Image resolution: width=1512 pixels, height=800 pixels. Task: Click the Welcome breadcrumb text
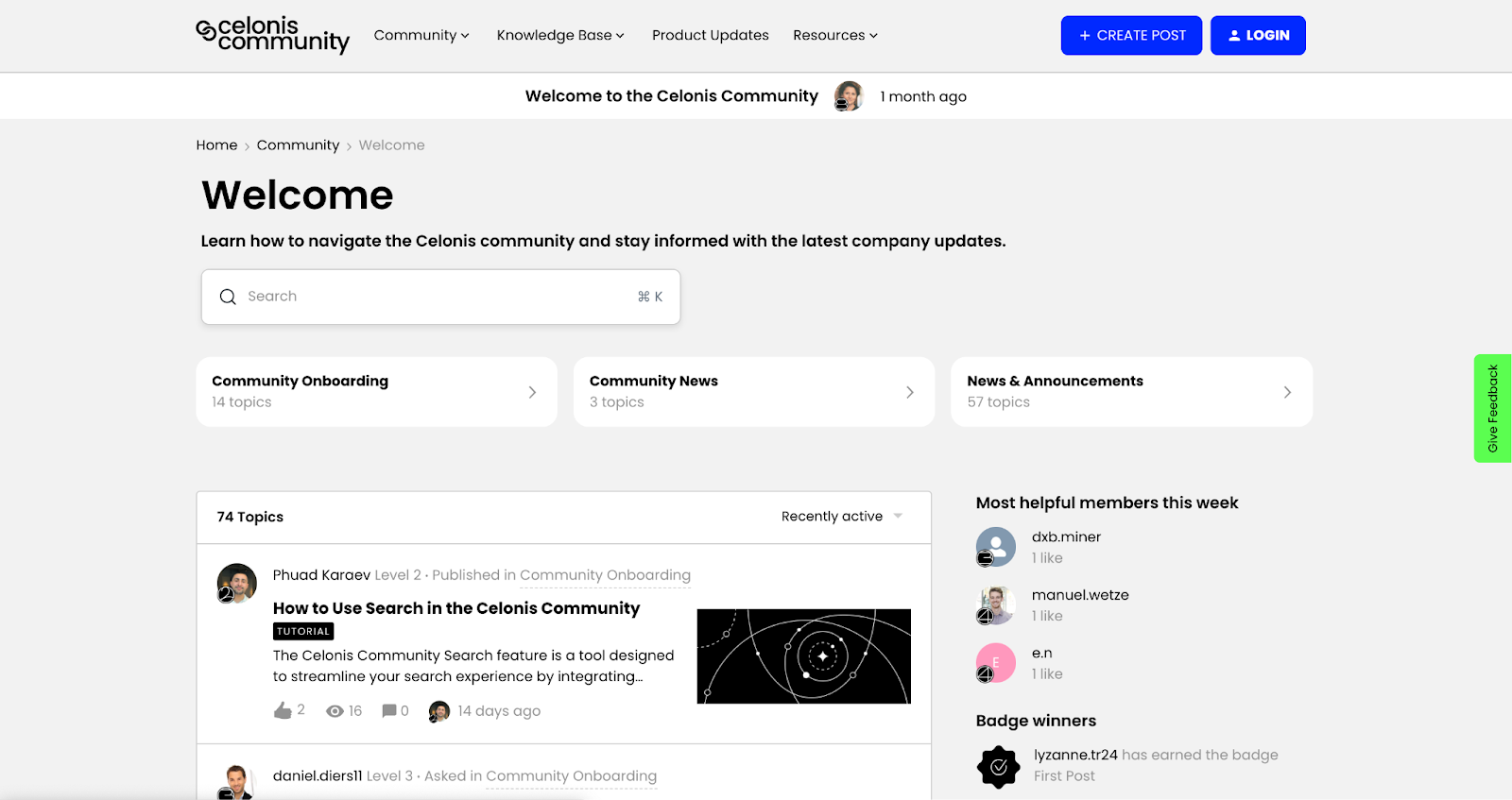(391, 145)
